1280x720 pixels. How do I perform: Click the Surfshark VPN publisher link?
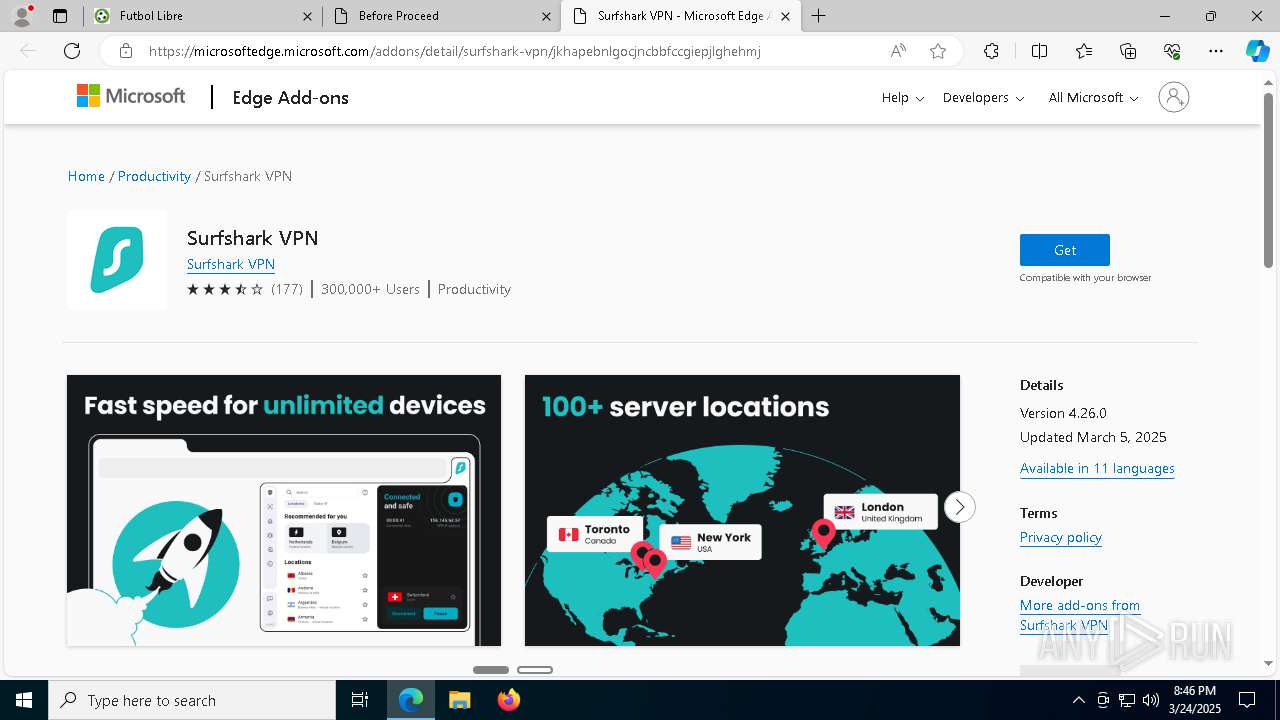231,264
